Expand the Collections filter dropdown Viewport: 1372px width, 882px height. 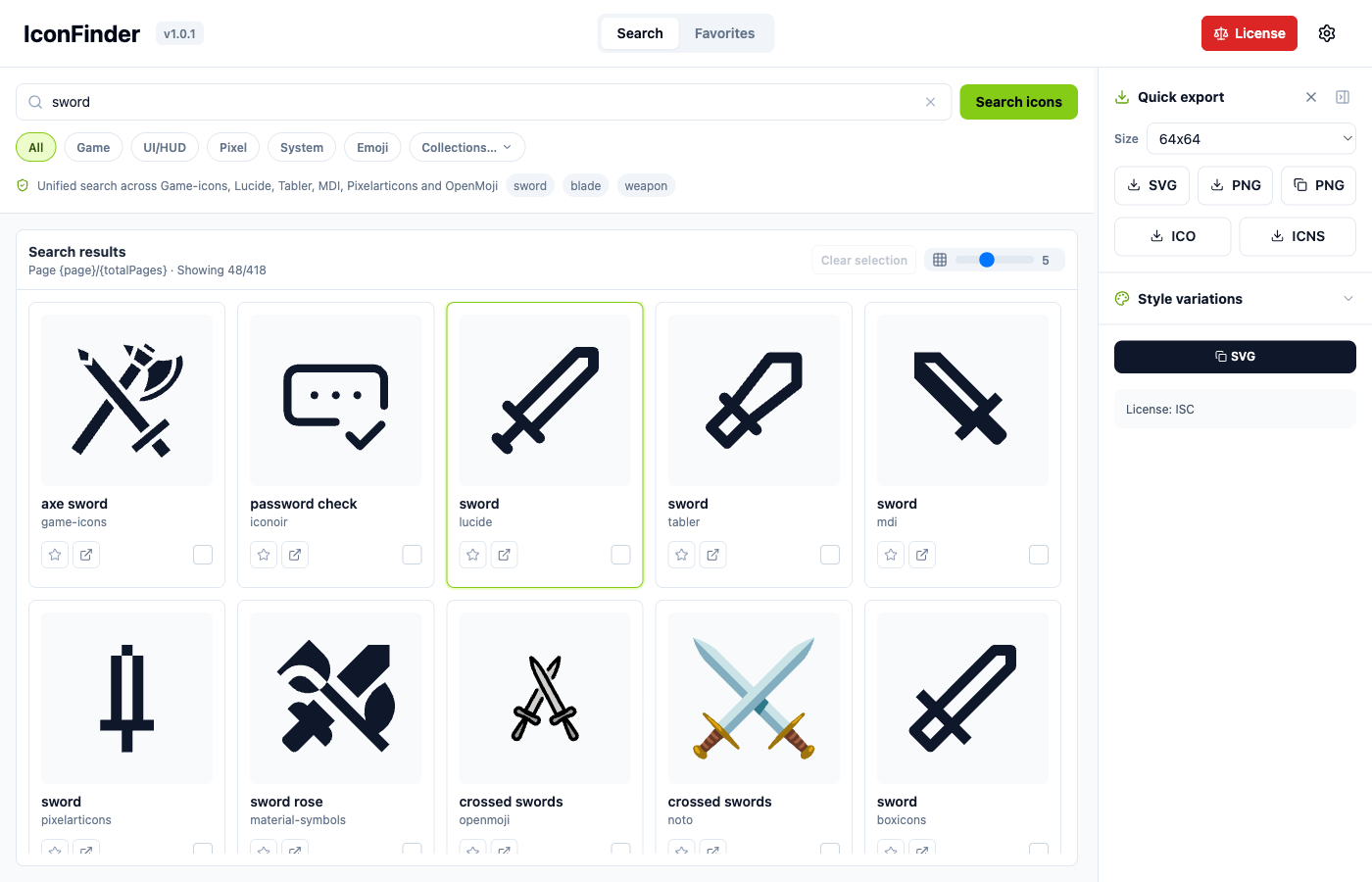466,147
